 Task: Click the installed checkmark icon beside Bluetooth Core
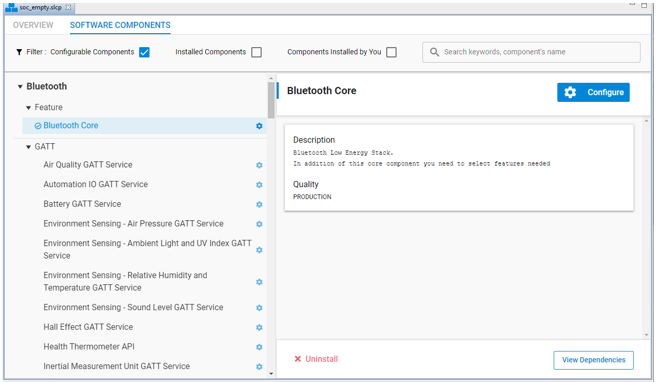click(38, 126)
